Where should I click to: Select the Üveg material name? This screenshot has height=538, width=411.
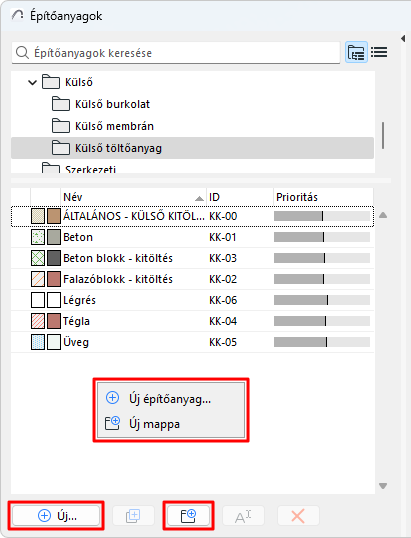click(x=76, y=342)
